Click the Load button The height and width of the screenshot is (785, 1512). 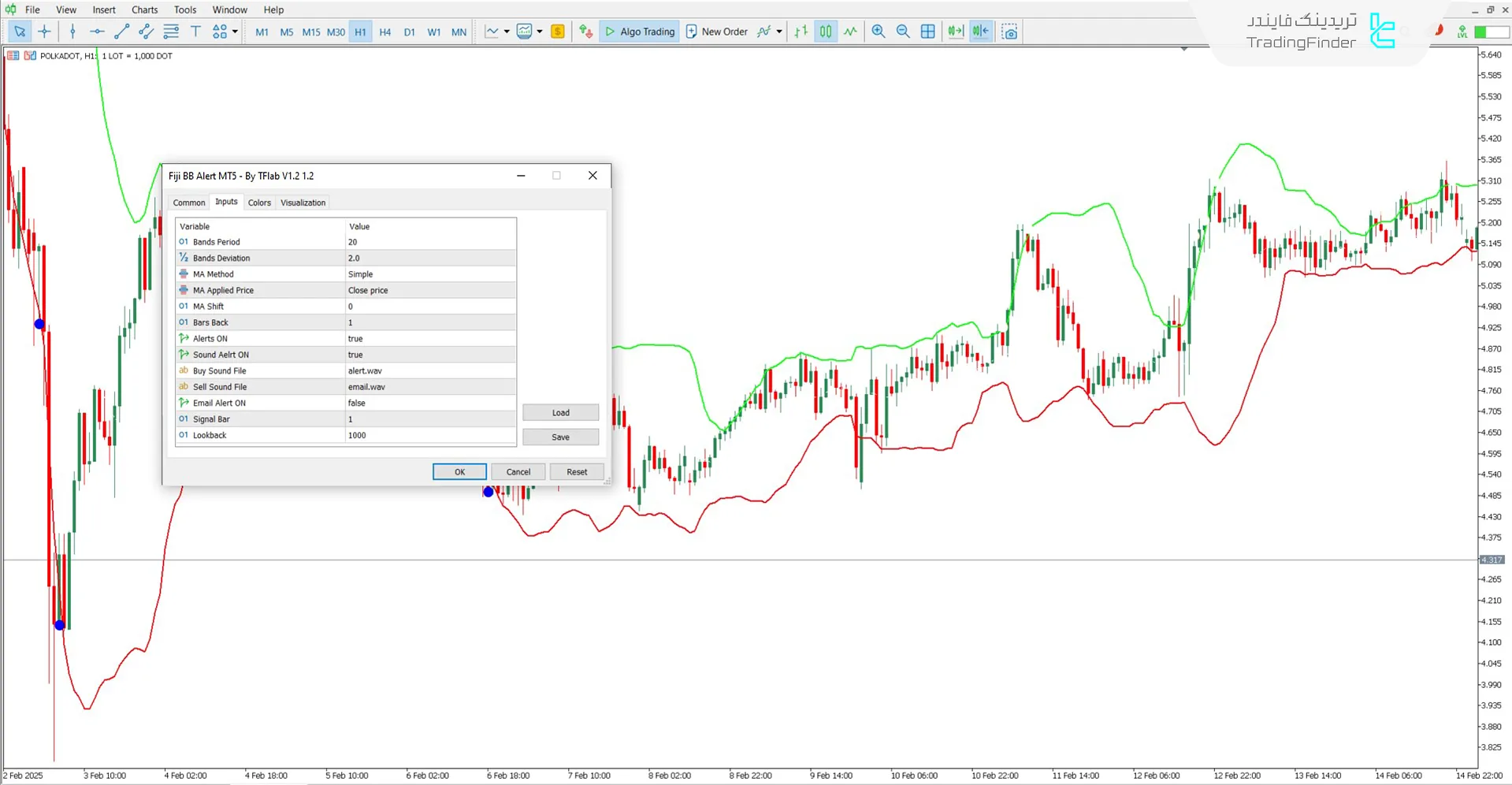tap(560, 413)
